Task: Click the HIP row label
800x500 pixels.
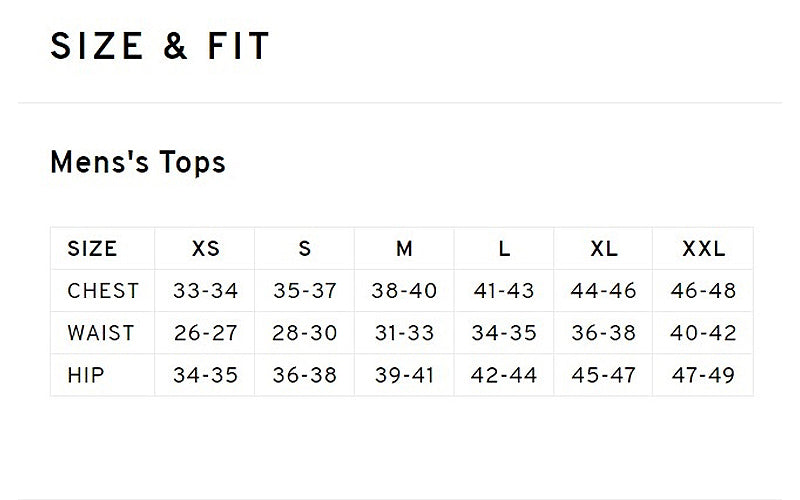Action: coord(86,375)
